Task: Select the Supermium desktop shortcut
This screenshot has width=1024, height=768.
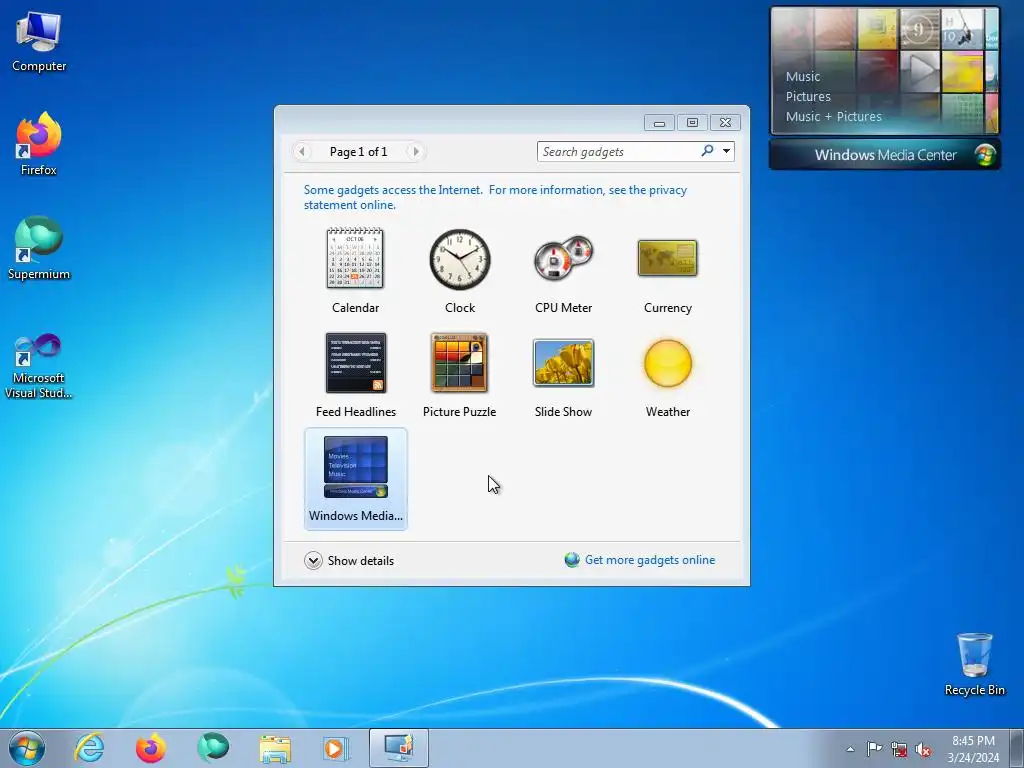Action: [39, 248]
